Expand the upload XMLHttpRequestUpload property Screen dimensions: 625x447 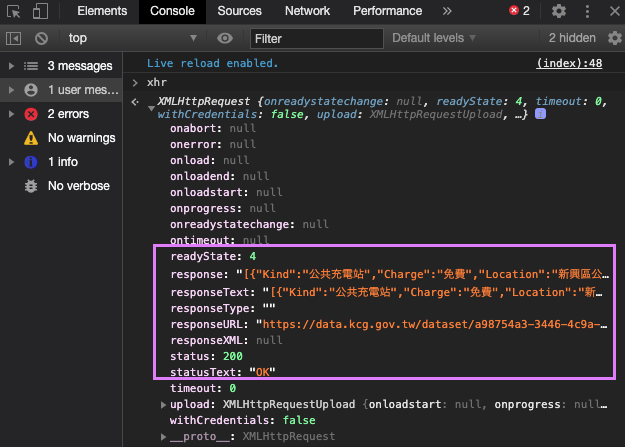tap(165, 404)
